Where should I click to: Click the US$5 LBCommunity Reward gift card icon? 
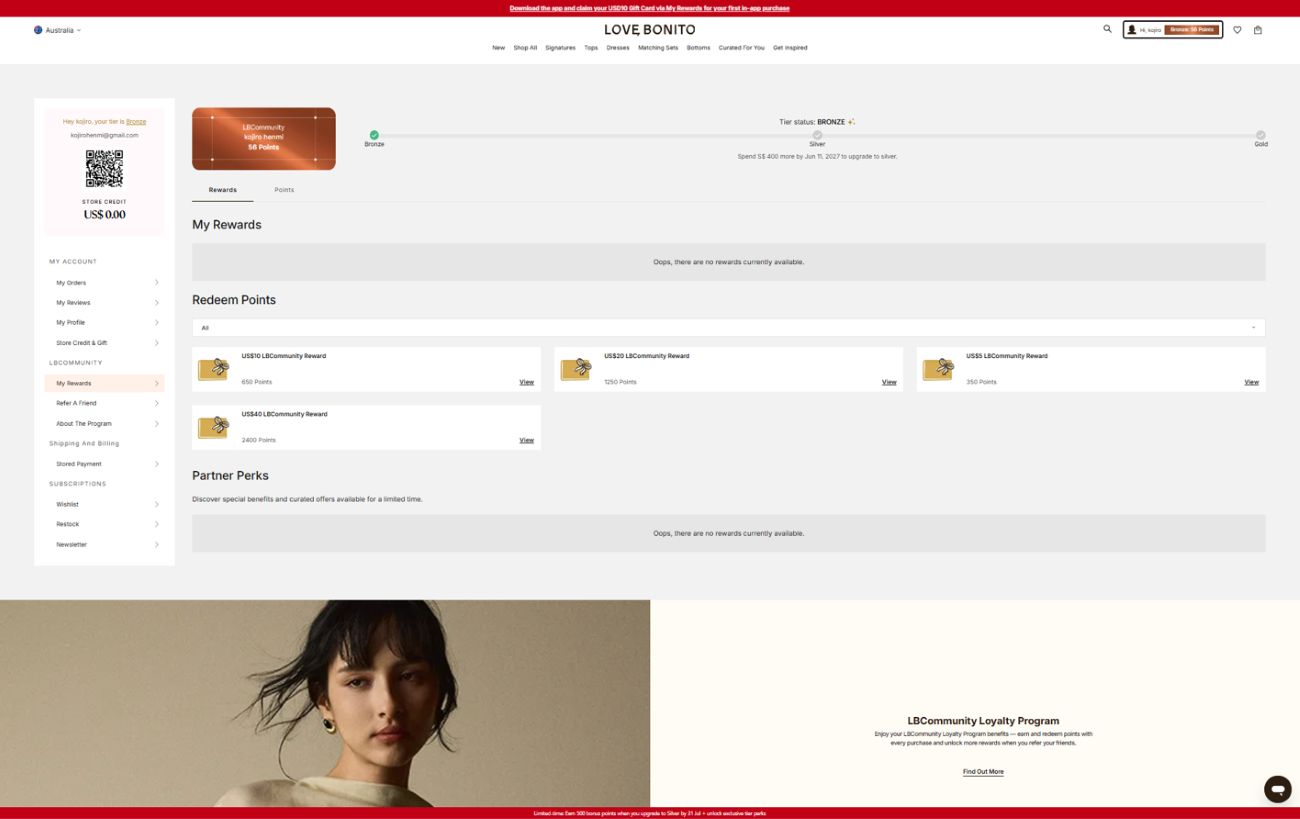click(x=938, y=369)
